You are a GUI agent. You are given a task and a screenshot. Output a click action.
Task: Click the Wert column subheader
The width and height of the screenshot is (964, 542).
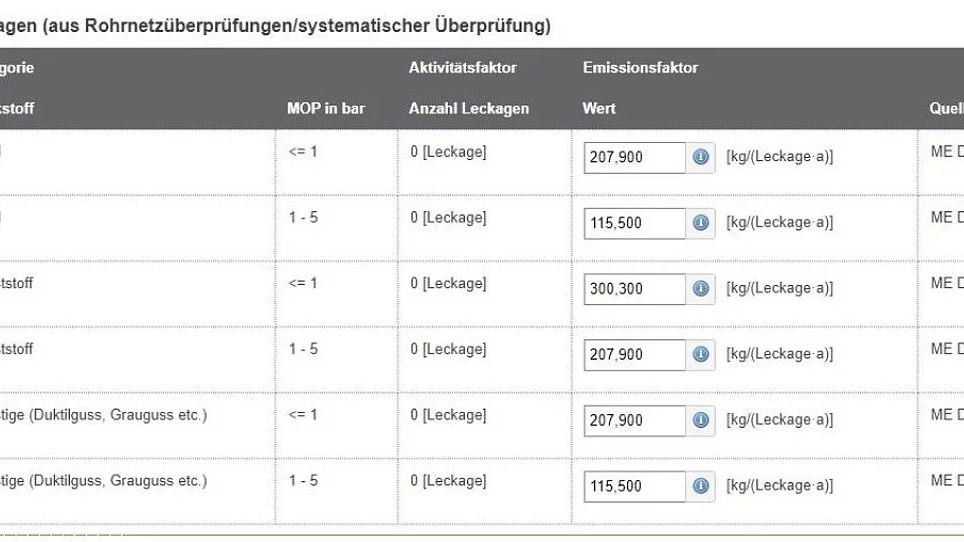tap(599, 109)
